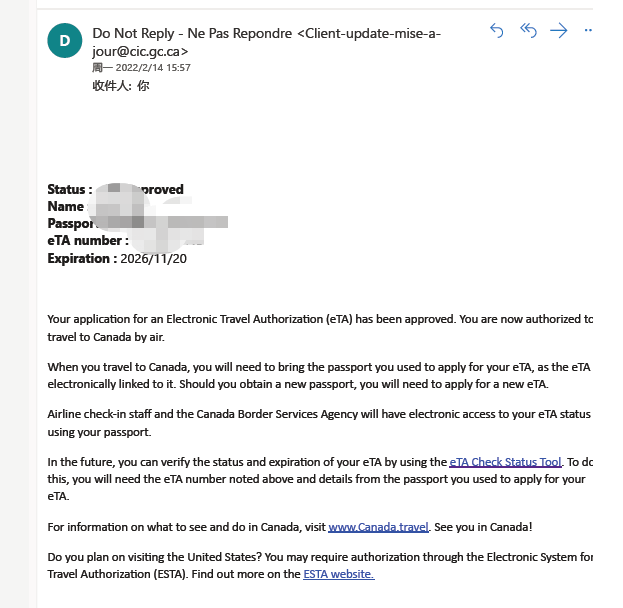Image resolution: width=623 pixels, height=608 pixels.
Task: Forward this email with the arrow icon
Action: [559, 31]
